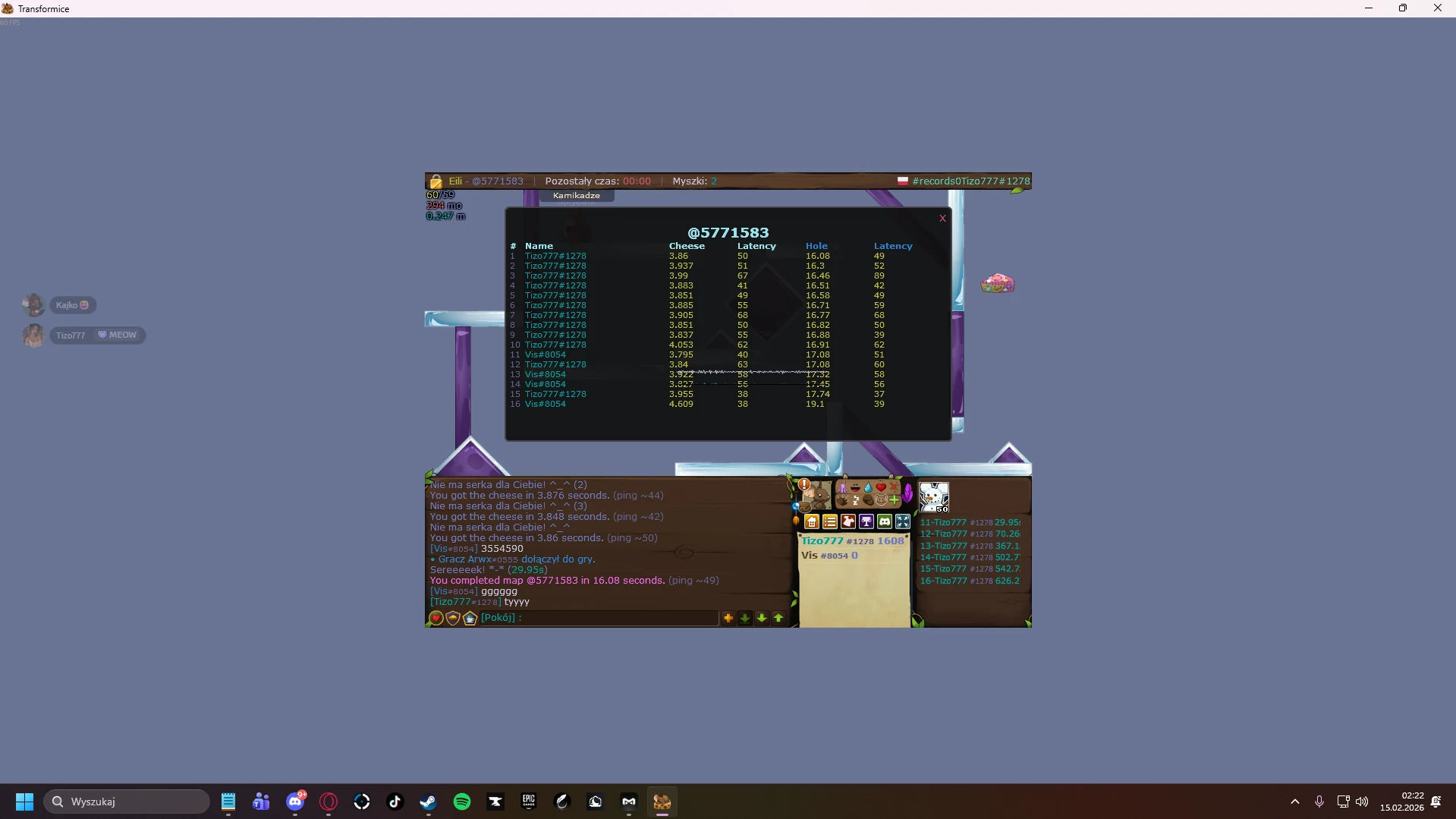The height and width of the screenshot is (819, 1456).
Task: Select the brown facepalm emote
Action: pyautogui.click(x=868, y=500)
